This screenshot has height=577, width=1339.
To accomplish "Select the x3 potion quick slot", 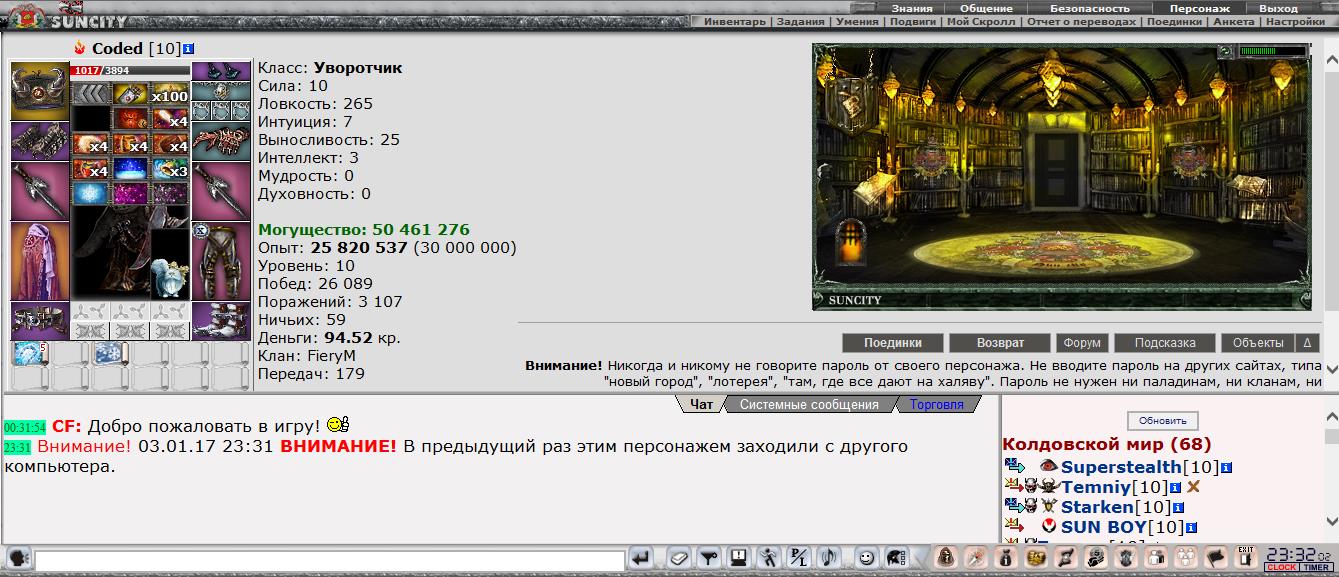I will [x=170, y=168].
